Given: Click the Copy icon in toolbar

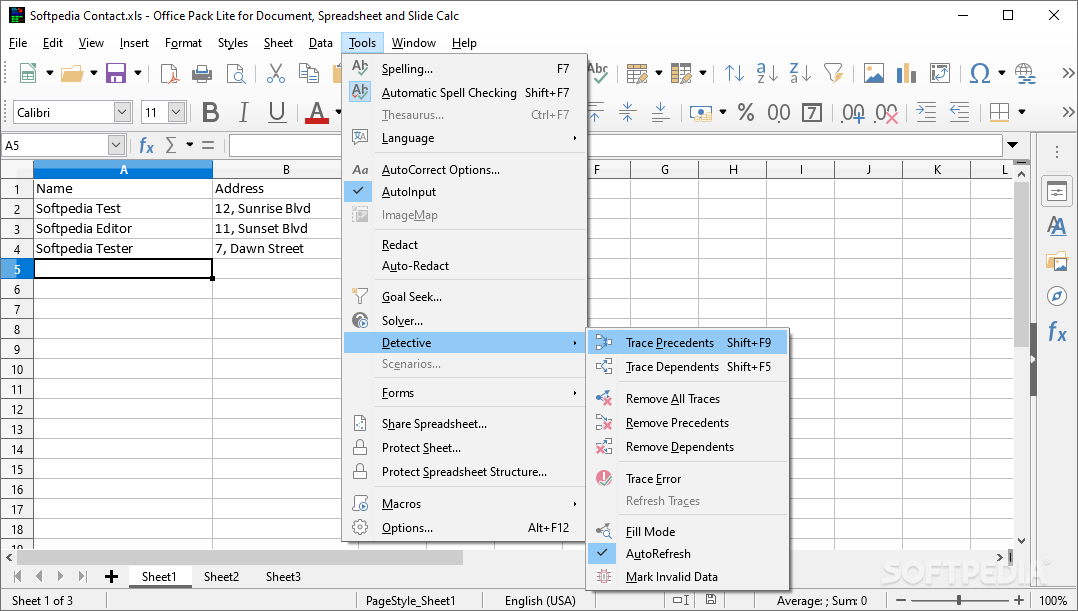Looking at the screenshot, I should [x=309, y=73].
